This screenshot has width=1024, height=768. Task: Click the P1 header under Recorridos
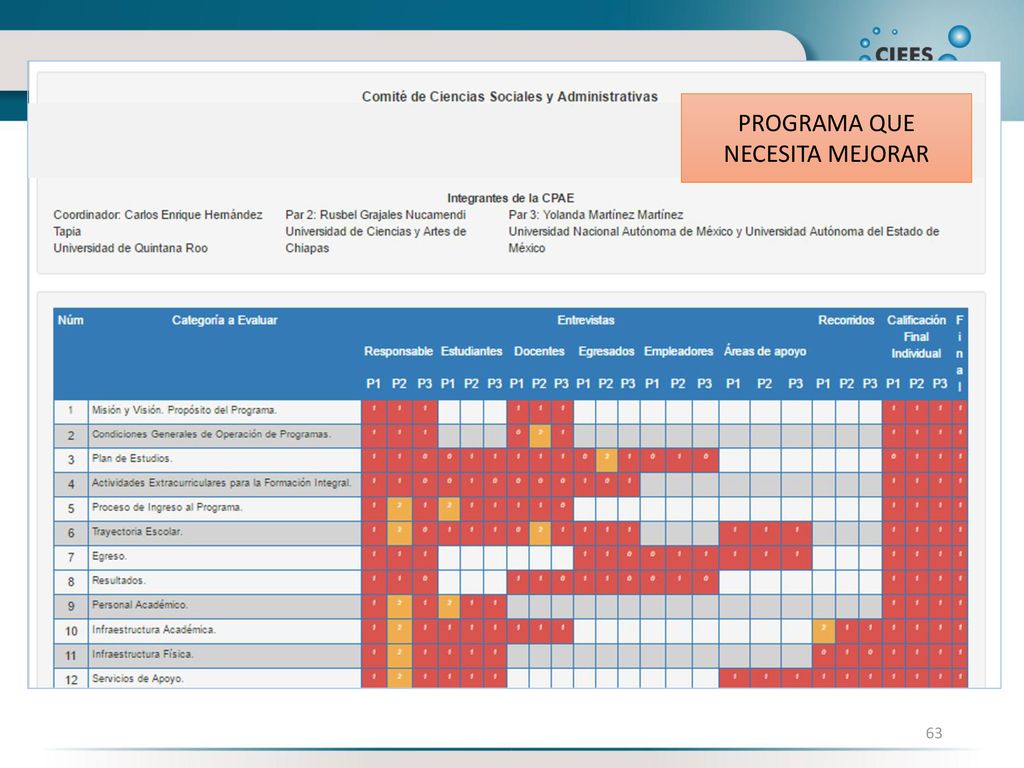tap(823, 384)
